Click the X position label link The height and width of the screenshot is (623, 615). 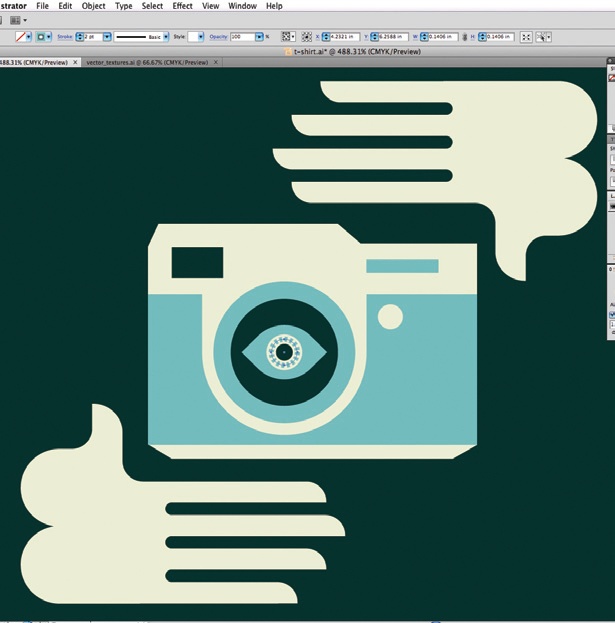click(x=317, y=37)
